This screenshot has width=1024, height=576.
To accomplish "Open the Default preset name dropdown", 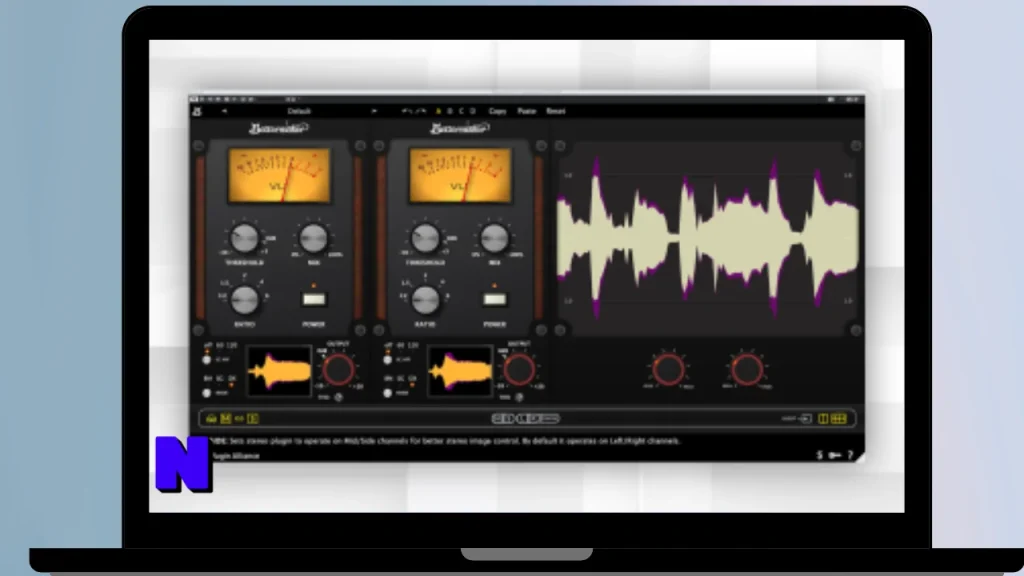I will (299, 112).
